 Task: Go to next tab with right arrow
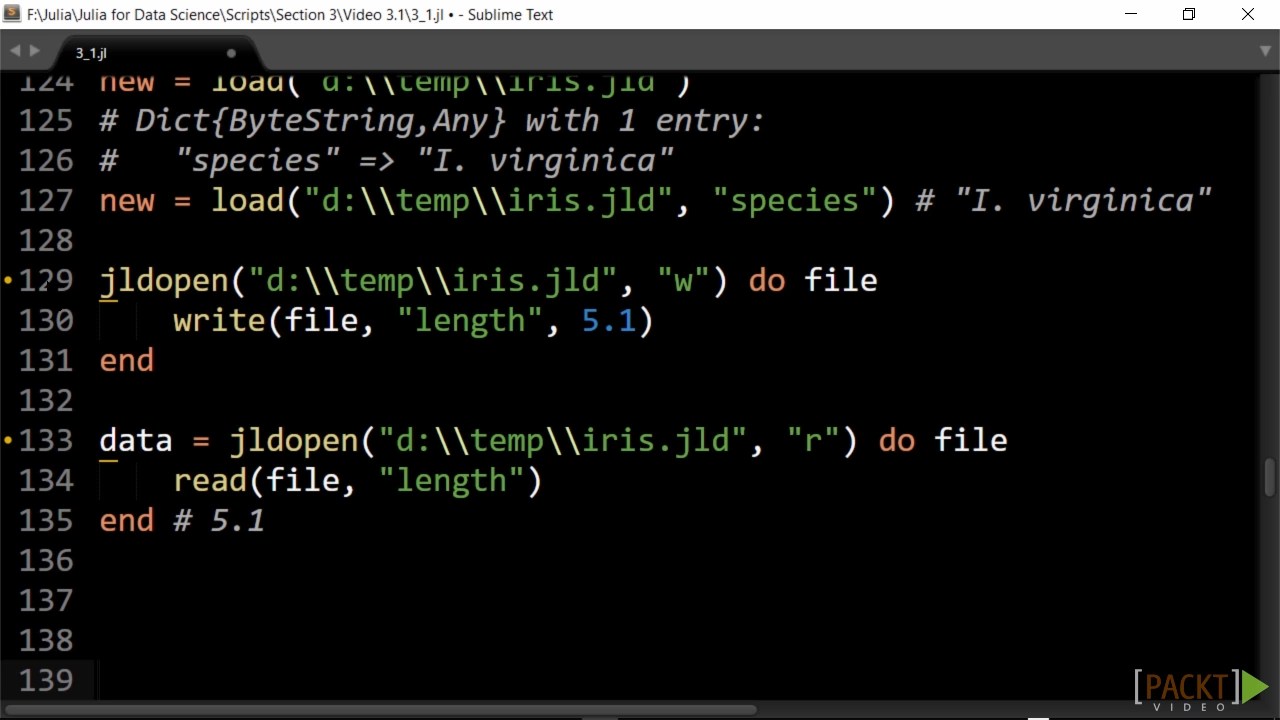pos(35,51)
